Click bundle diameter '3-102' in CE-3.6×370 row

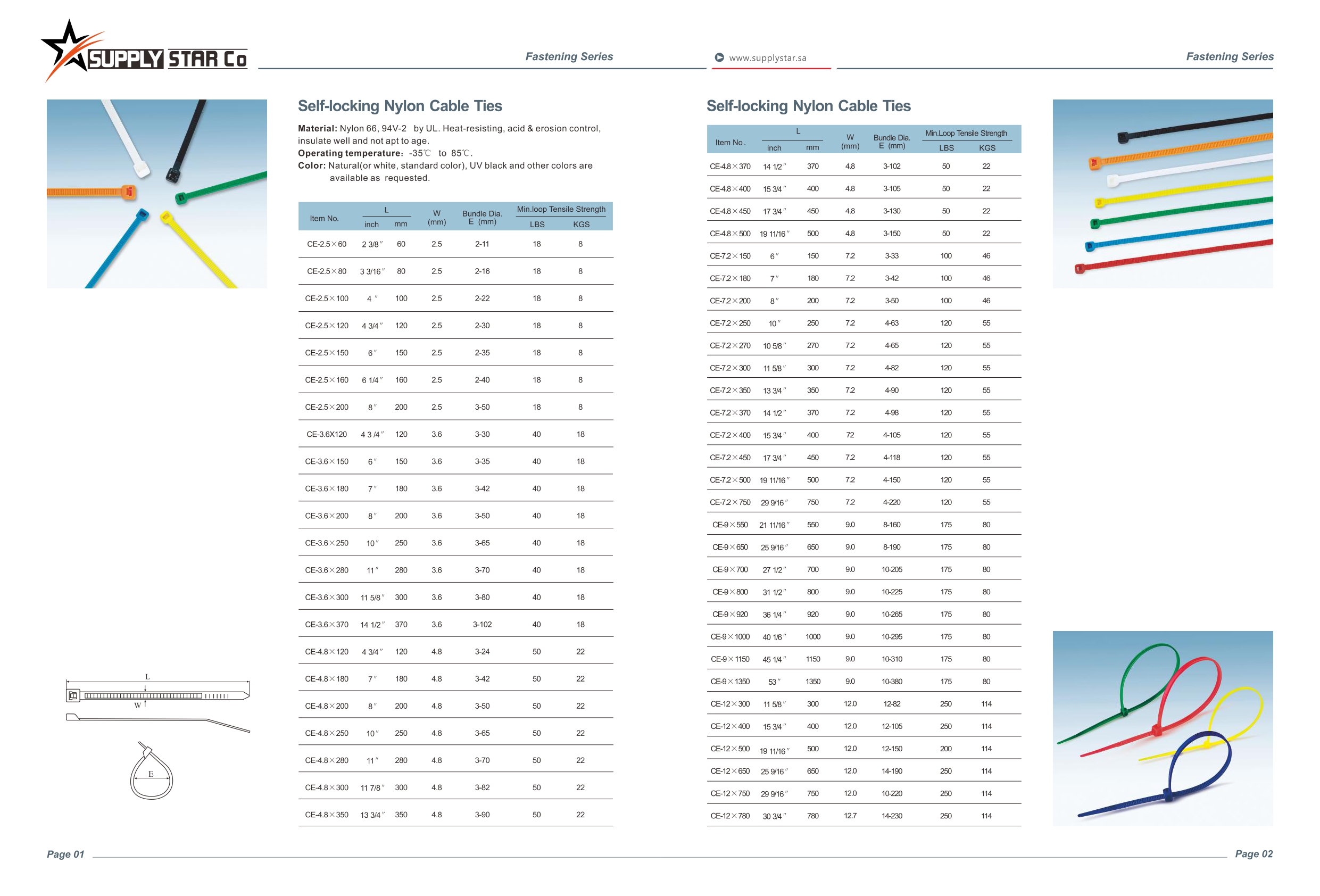point(482,625)
